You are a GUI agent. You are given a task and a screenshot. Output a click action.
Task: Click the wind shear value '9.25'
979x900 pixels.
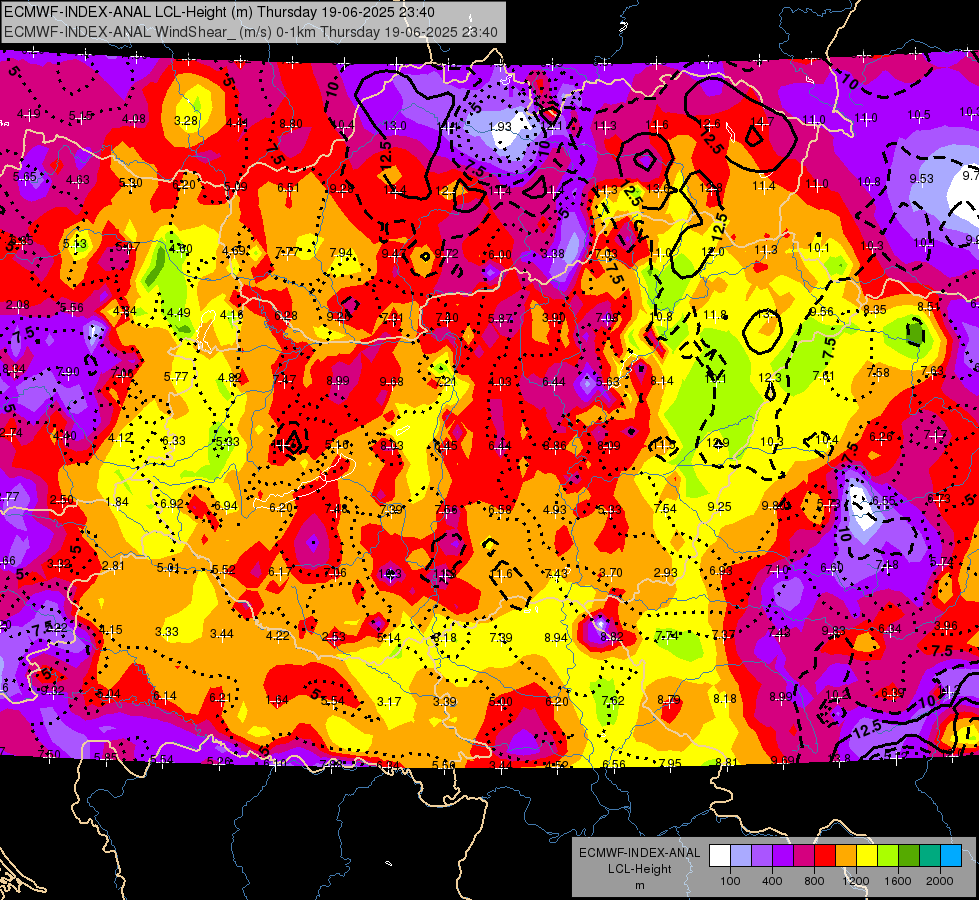(719, 507)
